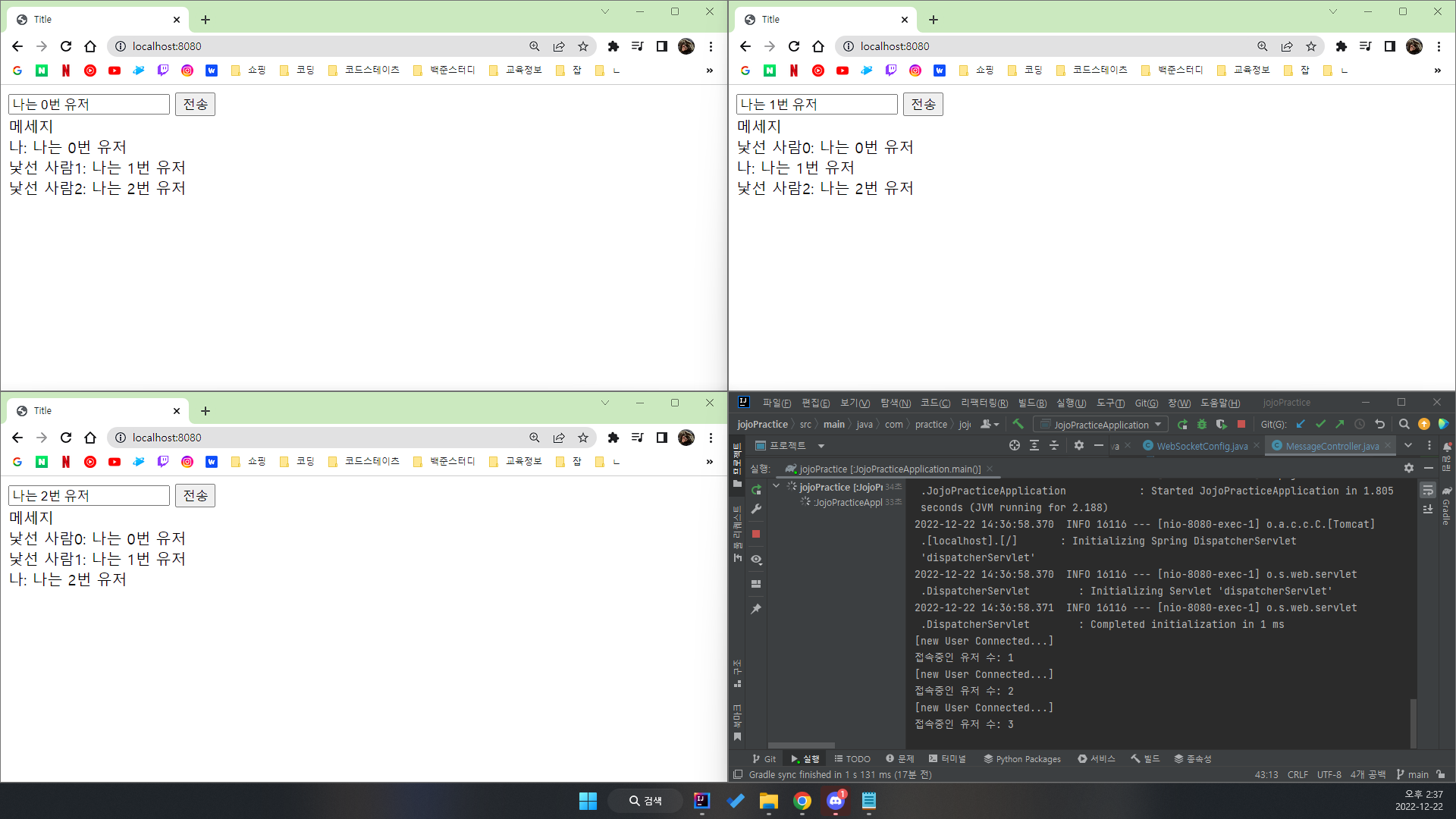Open Discord from the Windows taskbar
Viewport: 1456px width, 819px height.
coord(836,801)
